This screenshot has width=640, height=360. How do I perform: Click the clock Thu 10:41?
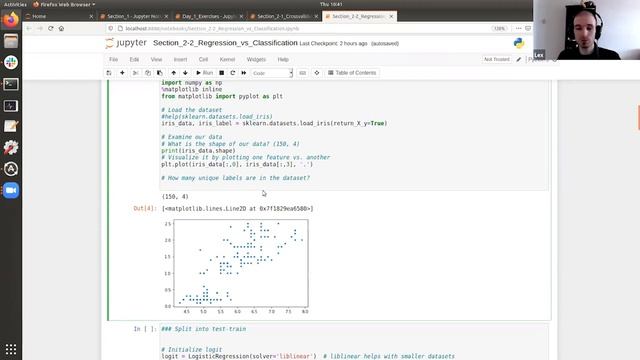tap(331, 4)
